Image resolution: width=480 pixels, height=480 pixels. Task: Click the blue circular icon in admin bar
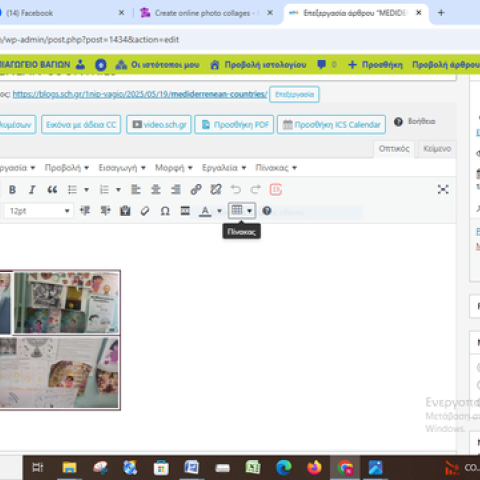pos(101,65)
